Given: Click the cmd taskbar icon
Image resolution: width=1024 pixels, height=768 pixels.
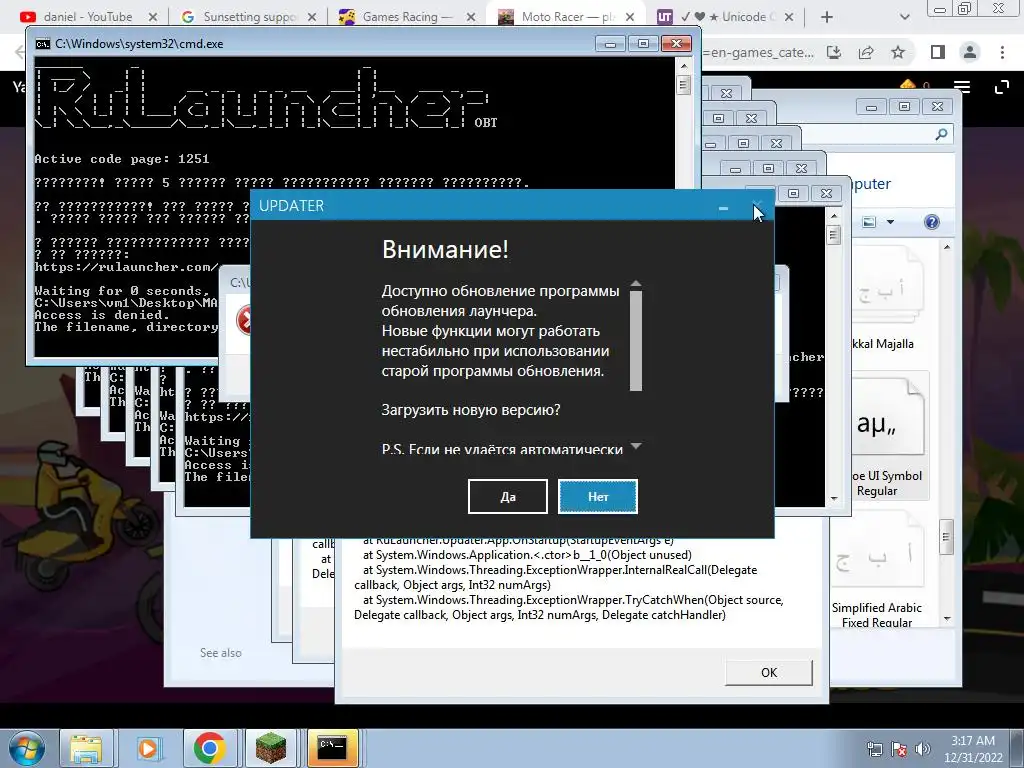Looking at the screenshot, I should click(332, 748).
